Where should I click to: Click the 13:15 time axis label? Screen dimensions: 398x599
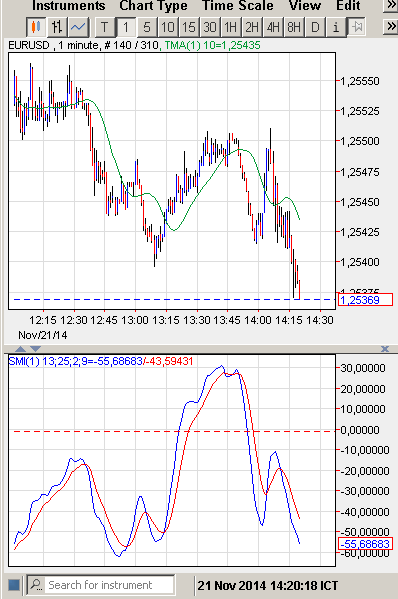click(166, 320)
